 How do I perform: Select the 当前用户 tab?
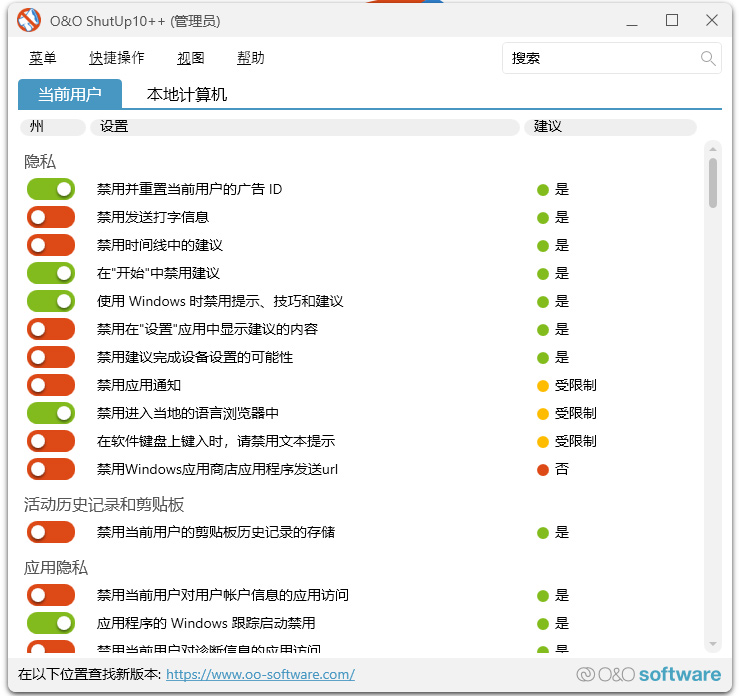70,94
